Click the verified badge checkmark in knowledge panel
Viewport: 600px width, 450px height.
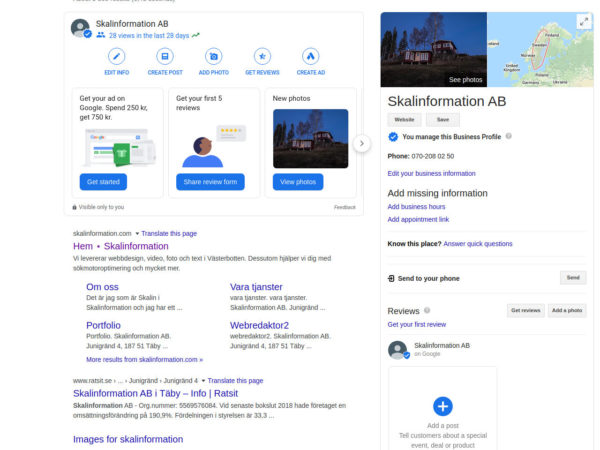393,137
